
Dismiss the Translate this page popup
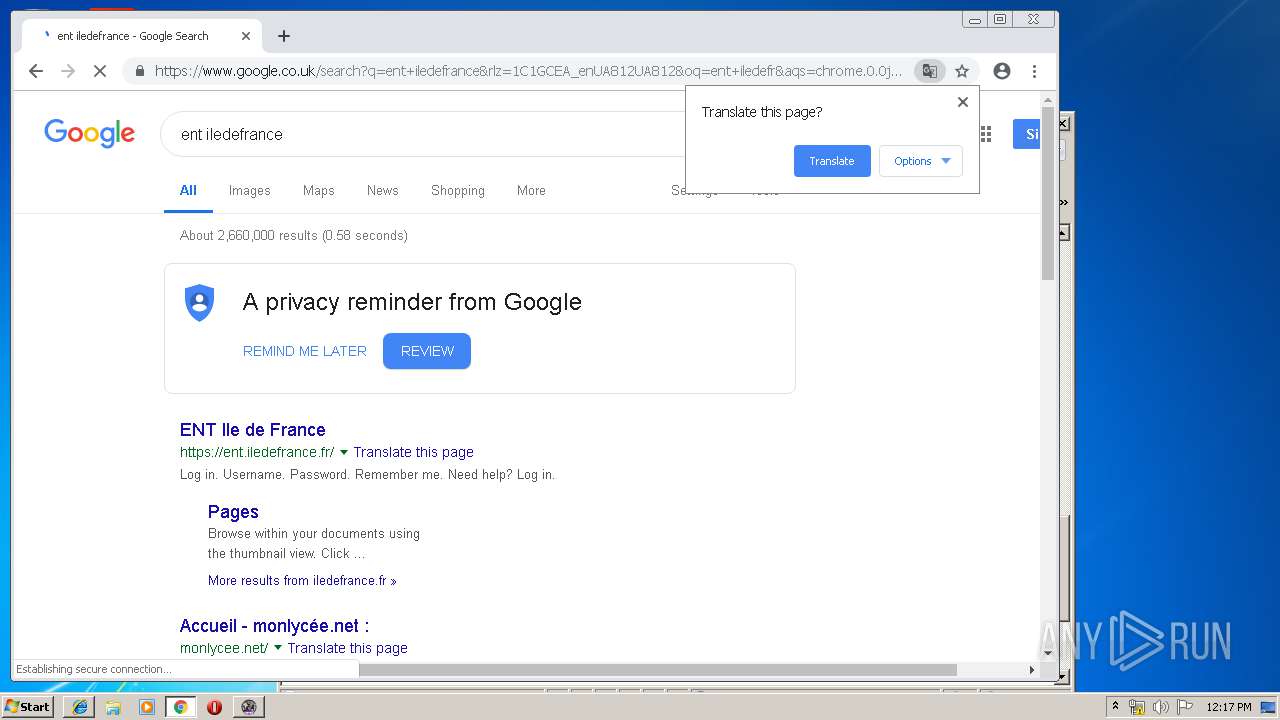click(x=963, y=102)
